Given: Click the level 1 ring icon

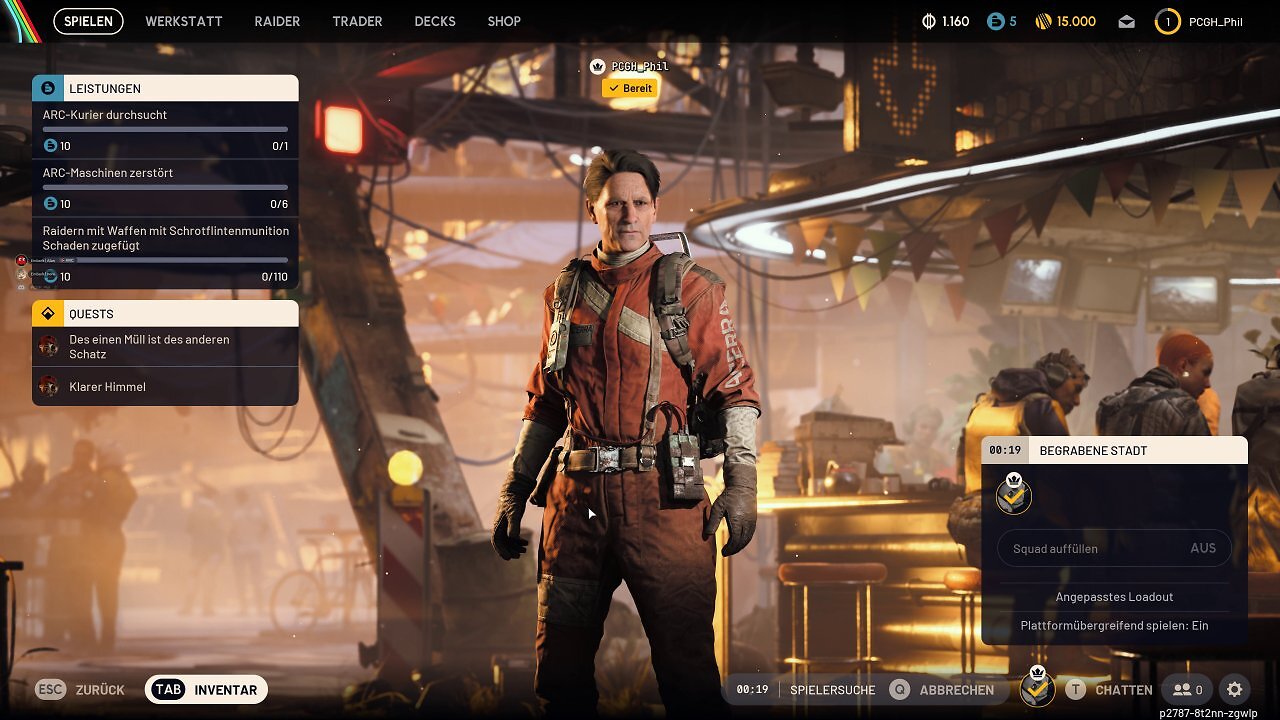Looking at the screenshot, I should tap(1167, 21).
